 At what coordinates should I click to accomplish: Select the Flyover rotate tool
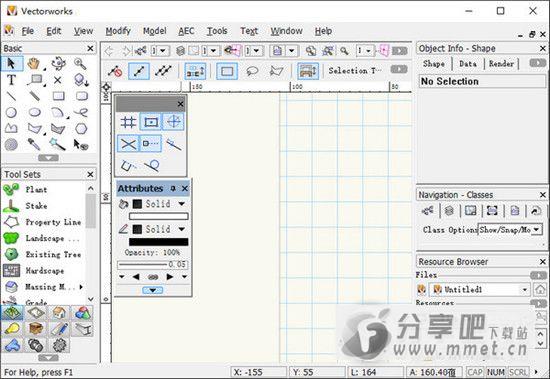[x=58, y=64]
